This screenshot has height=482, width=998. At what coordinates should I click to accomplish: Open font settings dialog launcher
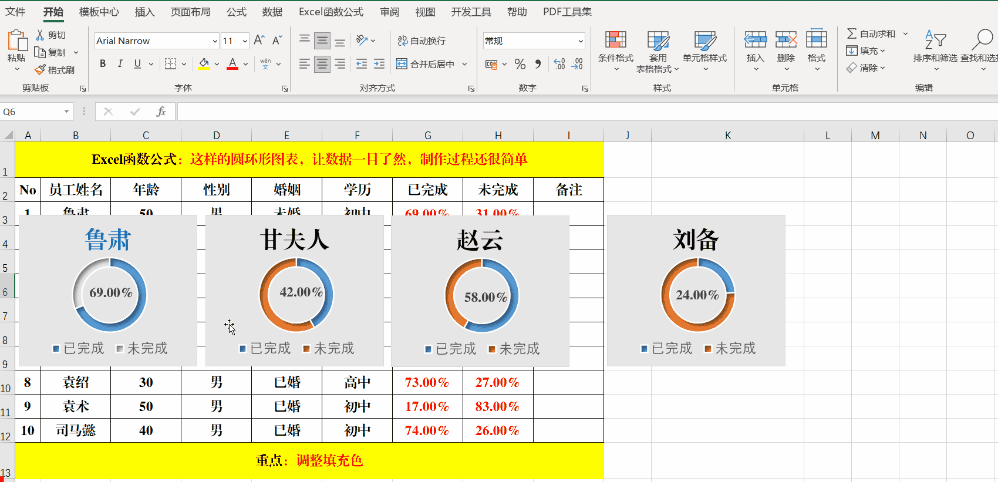(x=285, y=89)
